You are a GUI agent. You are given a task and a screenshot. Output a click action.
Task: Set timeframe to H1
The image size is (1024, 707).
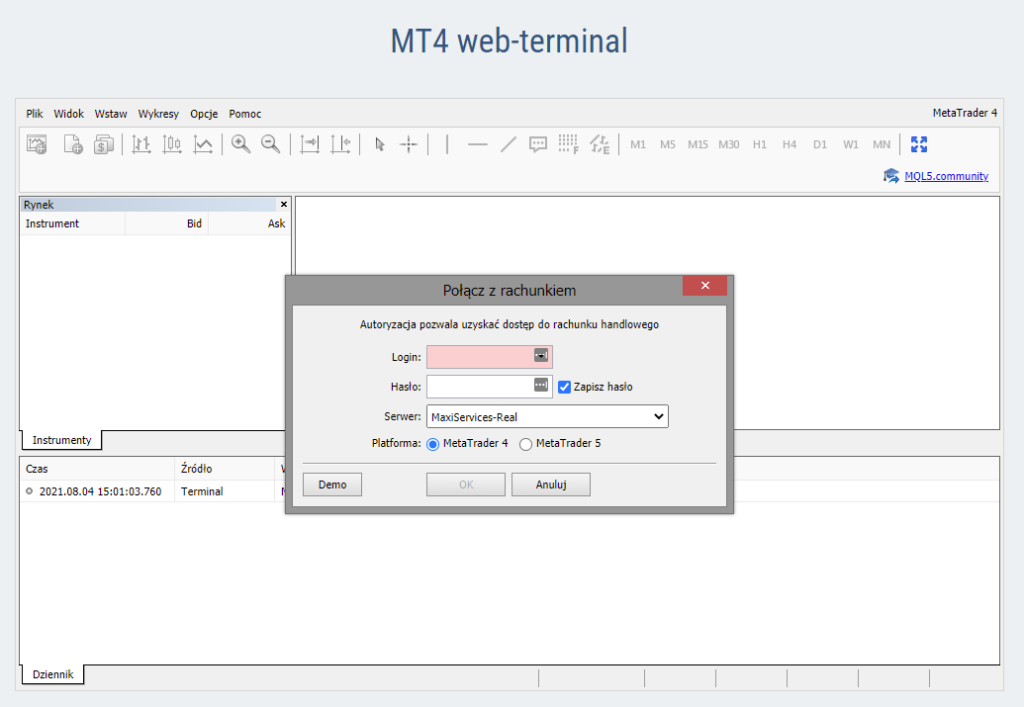(760, 144)
